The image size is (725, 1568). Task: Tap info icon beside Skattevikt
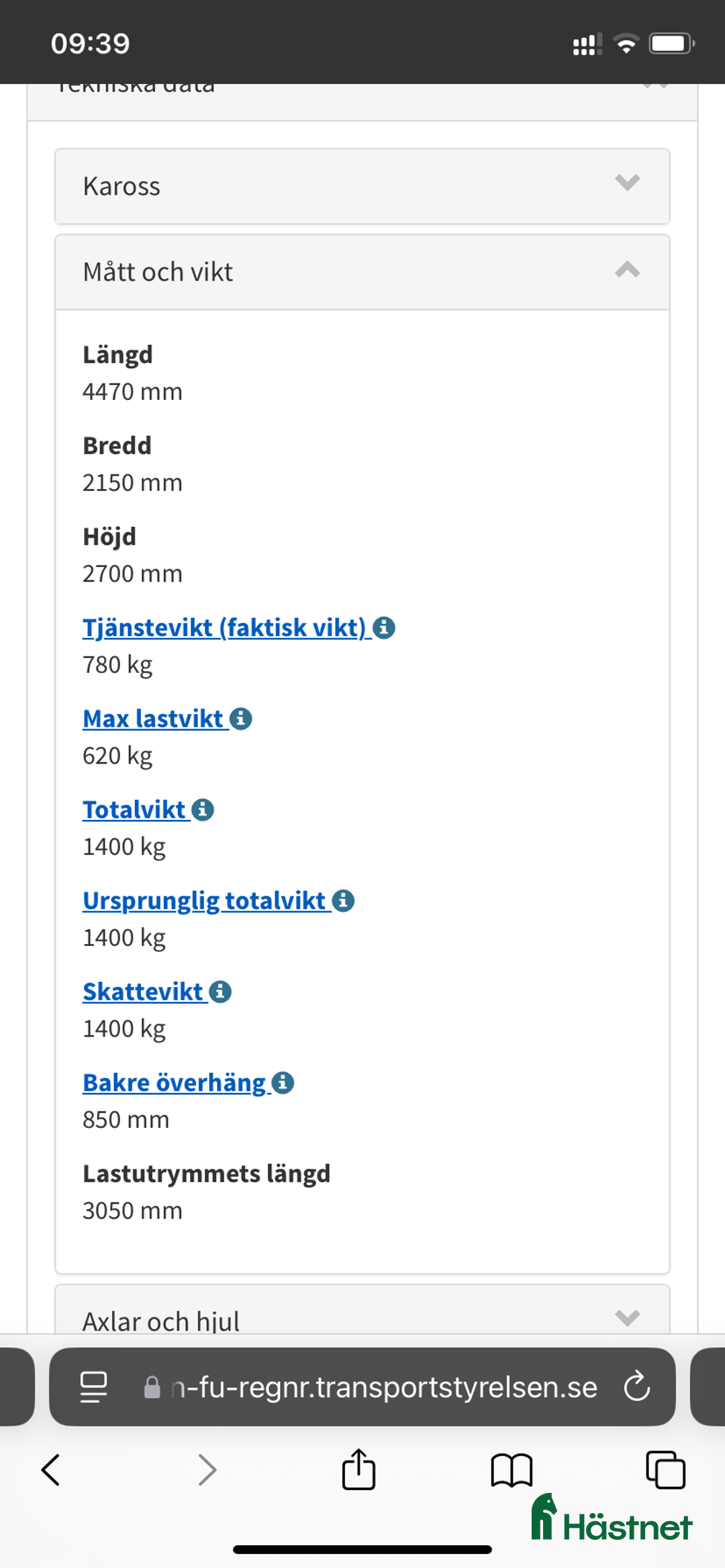coord(220,992)
